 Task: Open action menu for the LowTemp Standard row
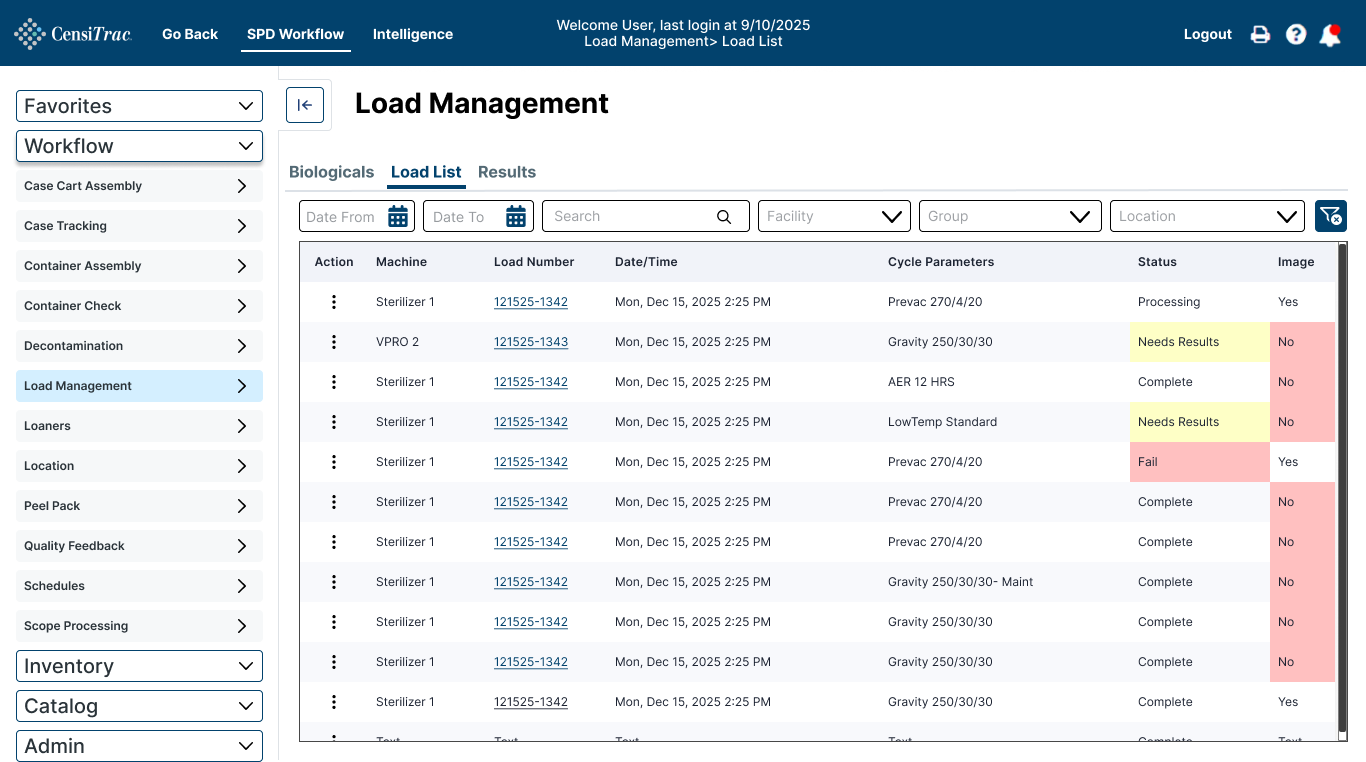(x=334, y=422)
